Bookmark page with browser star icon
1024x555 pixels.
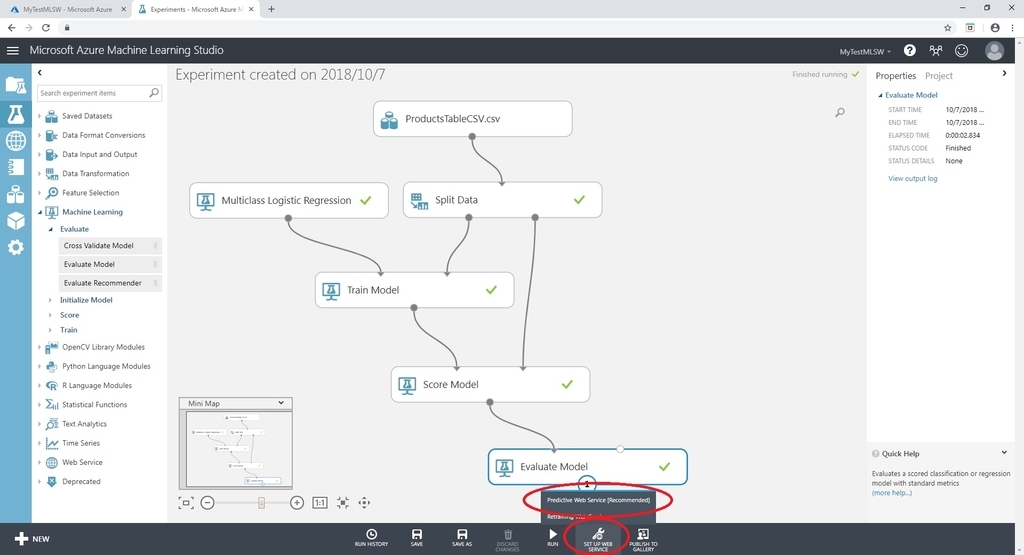point(948,27)
